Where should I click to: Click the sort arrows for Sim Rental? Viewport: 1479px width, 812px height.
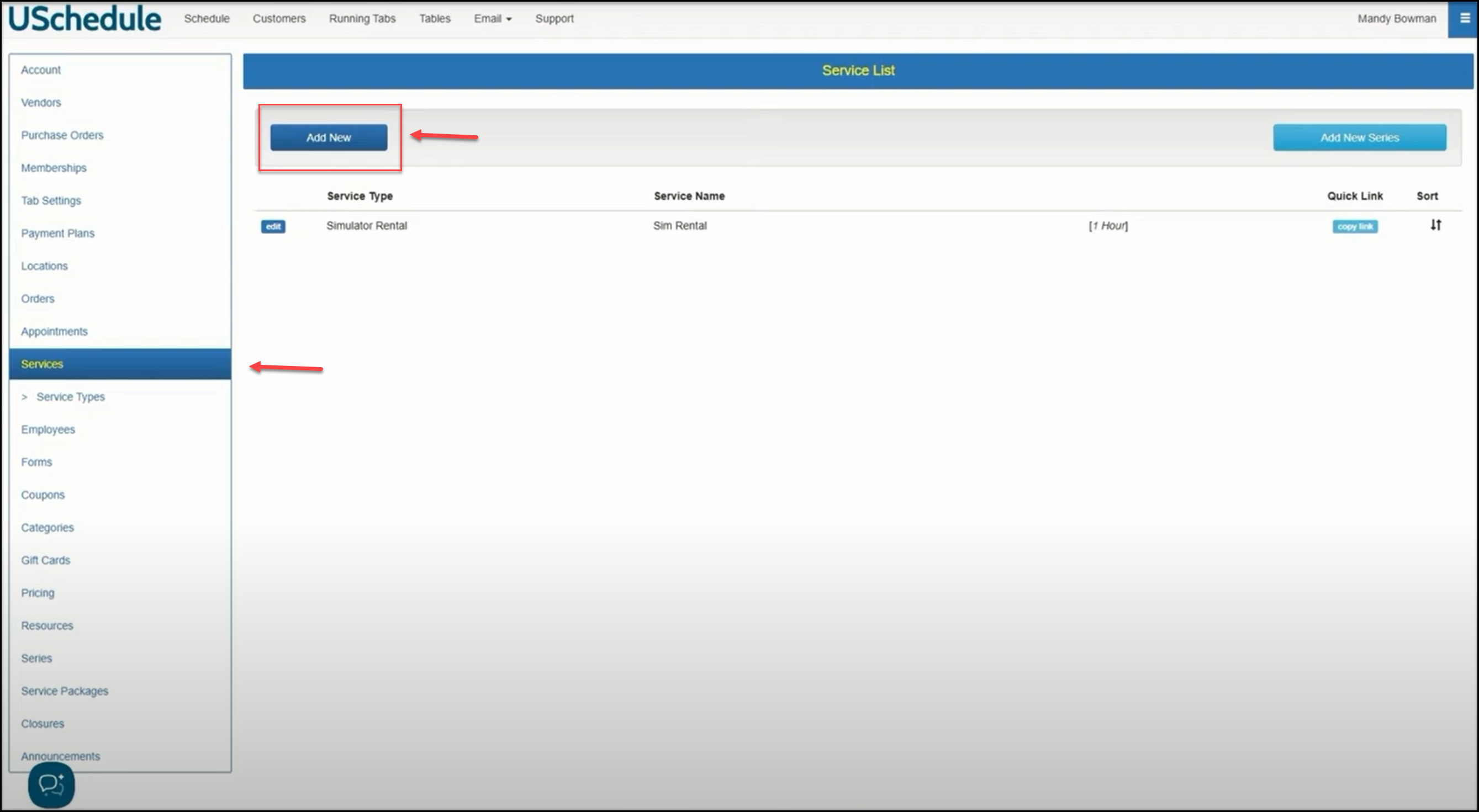coord(1435,225)
